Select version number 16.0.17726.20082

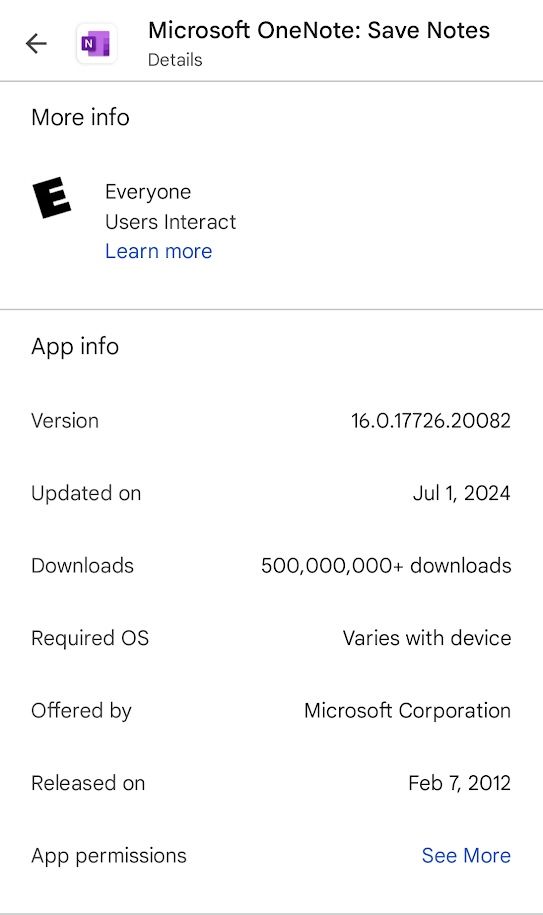click(x=431, y=421)
